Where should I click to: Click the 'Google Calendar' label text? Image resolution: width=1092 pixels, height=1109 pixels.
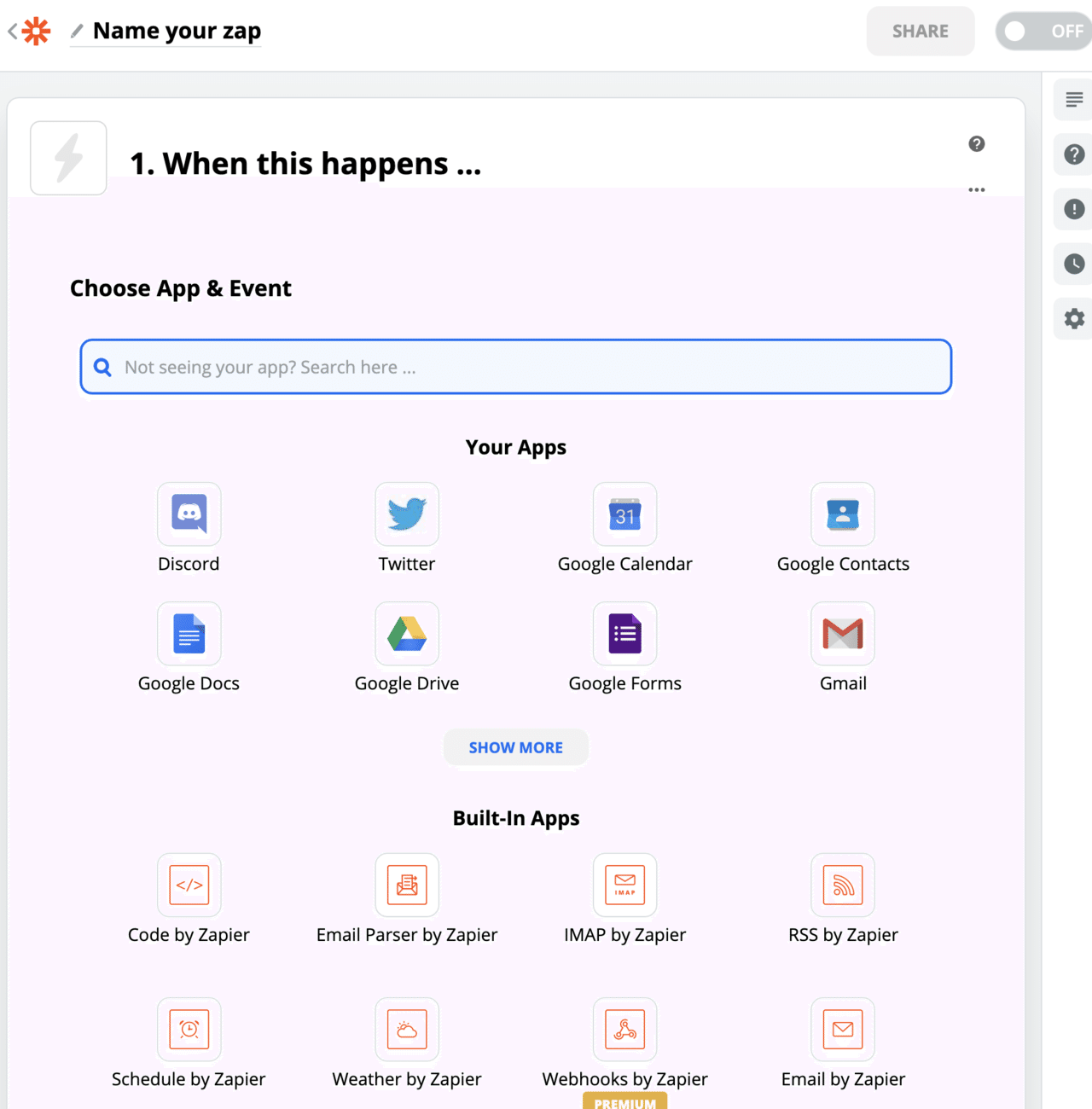tap(625, 564)
